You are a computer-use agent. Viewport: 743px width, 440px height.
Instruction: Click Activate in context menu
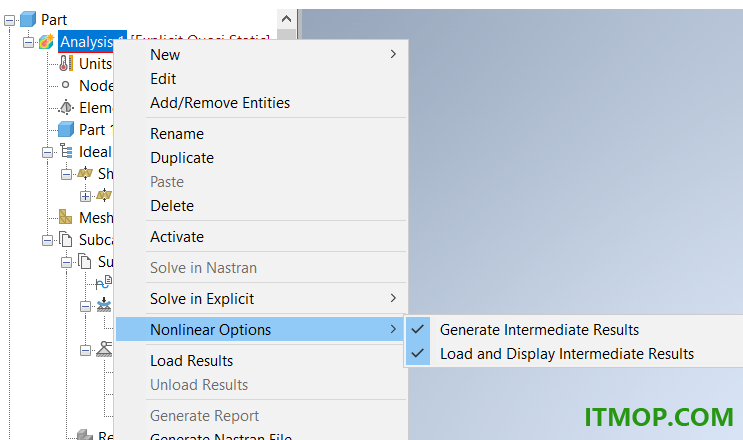pos(261,237)
